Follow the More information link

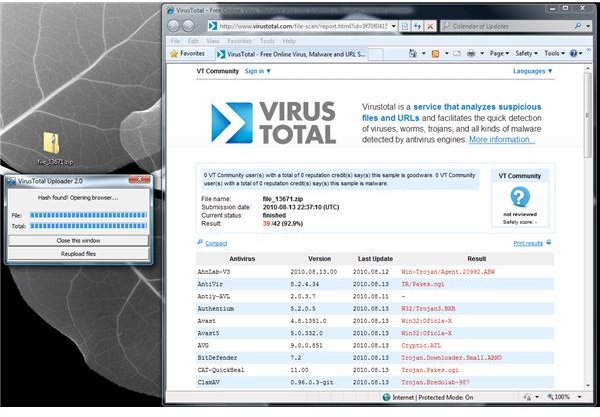coord(501,140)
